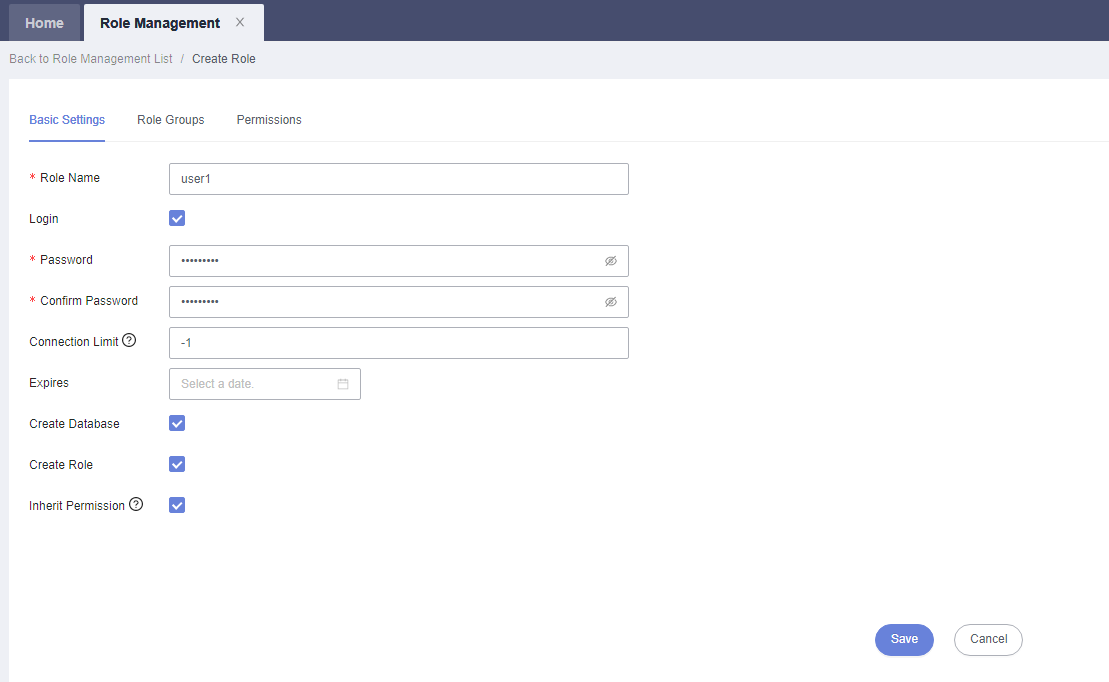Uncheck the Login checkbox

pyautogui.click(x=177, y=219)
